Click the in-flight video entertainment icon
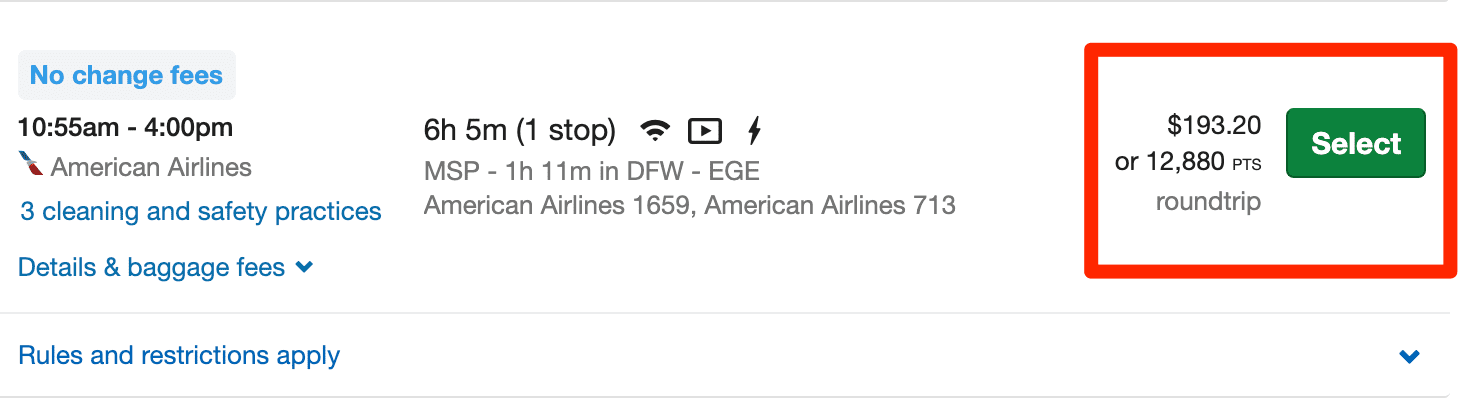The width and height of the screenshot is (1482, 420). point(705,130)
